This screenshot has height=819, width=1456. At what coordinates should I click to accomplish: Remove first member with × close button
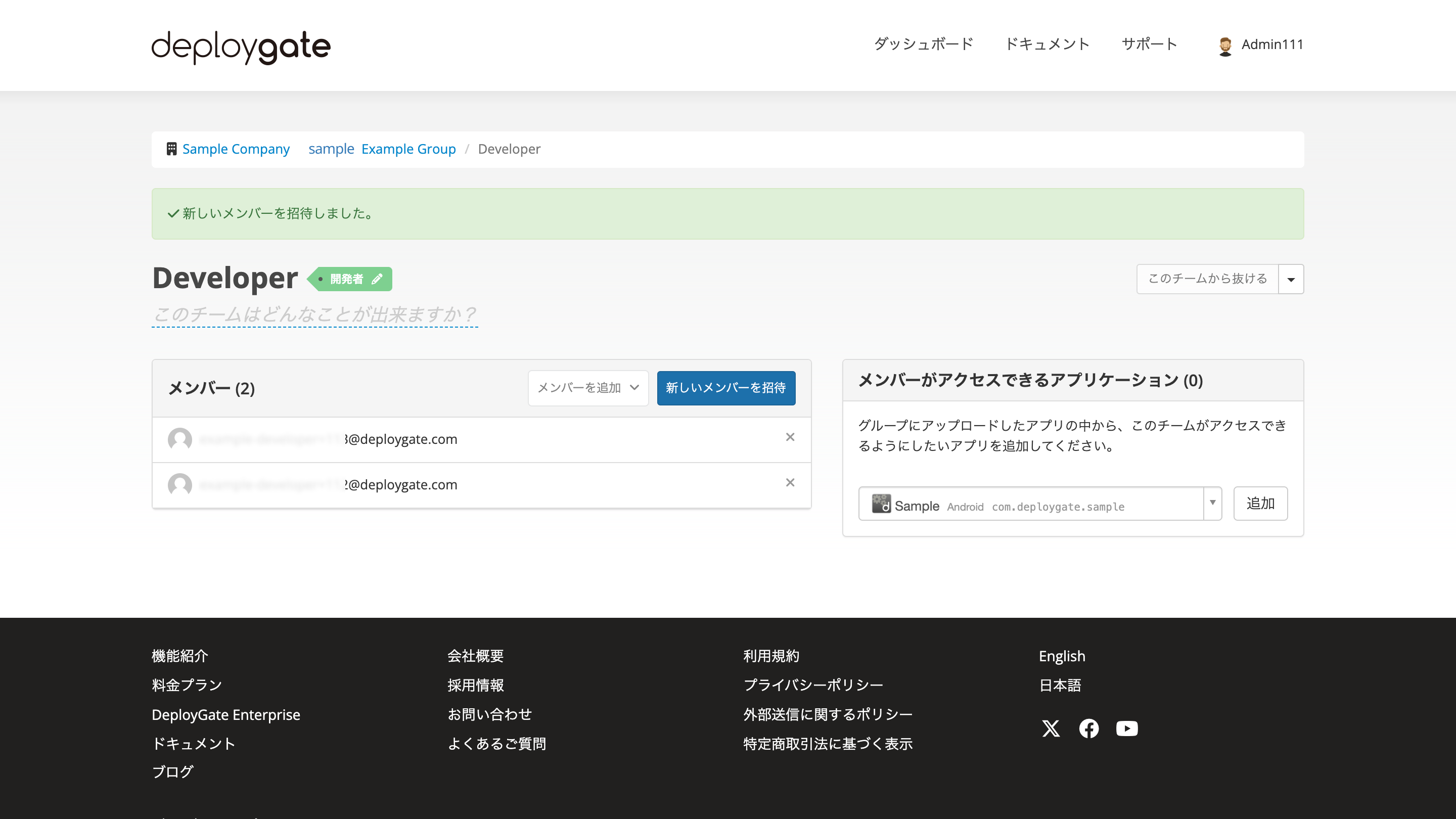[x=790, y=437]
